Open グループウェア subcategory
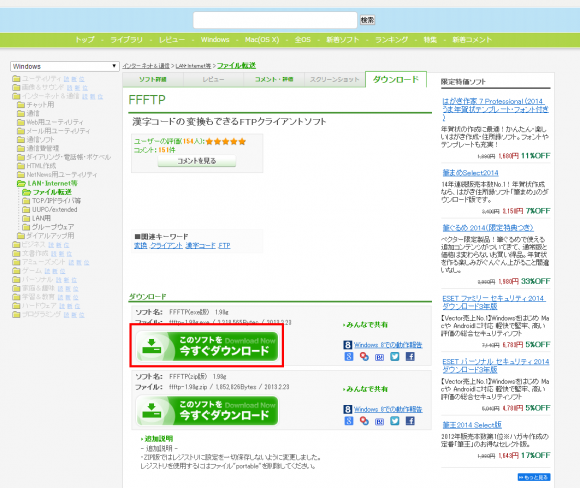 [x=53, y=227]
